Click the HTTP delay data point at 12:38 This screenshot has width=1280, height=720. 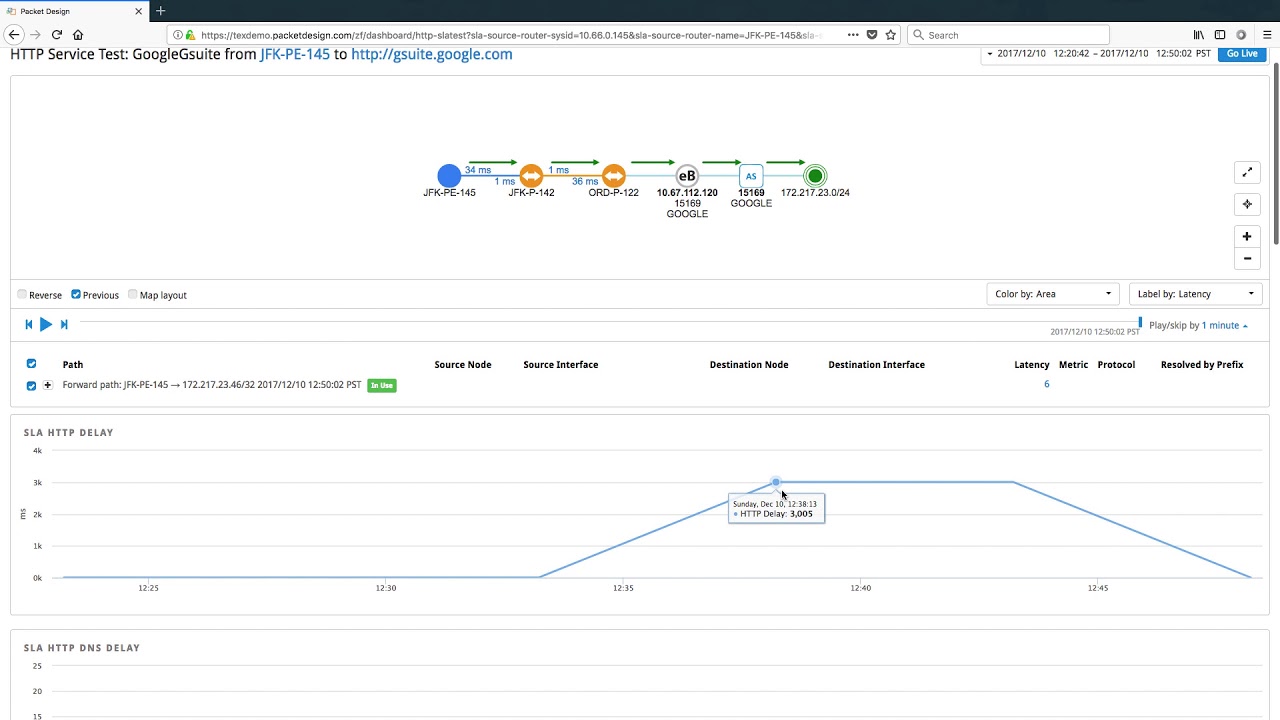776,482
